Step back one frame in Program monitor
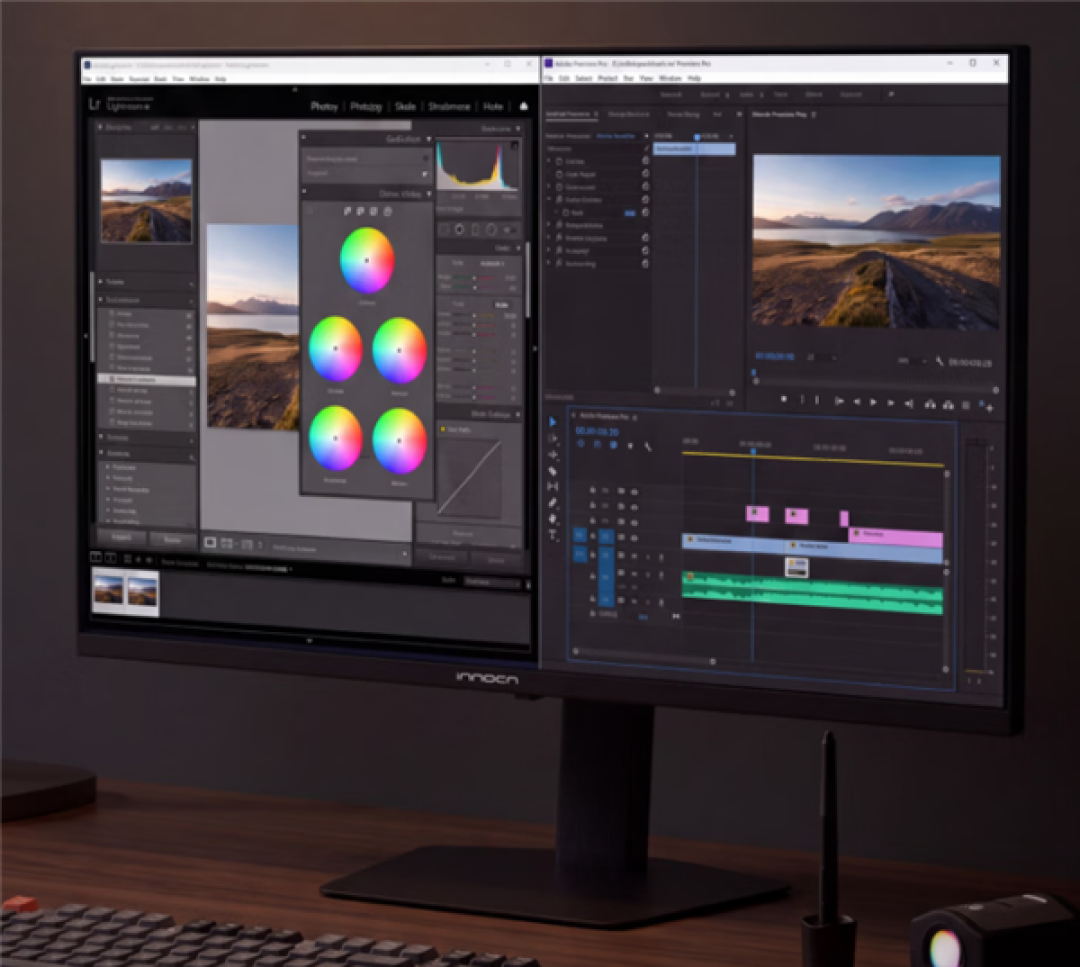Image resolution: width=1080 pixels, height=967 pixels. pyautogui.click(x=856, y=402)
